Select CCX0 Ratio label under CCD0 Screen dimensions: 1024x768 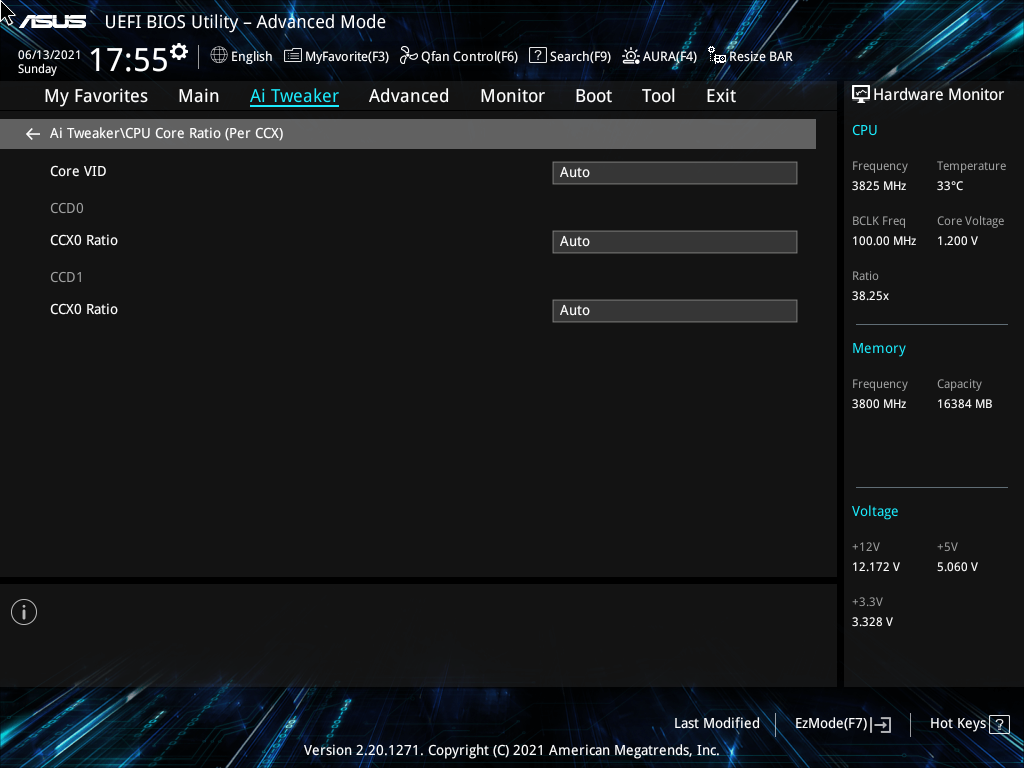click(84, 240)
